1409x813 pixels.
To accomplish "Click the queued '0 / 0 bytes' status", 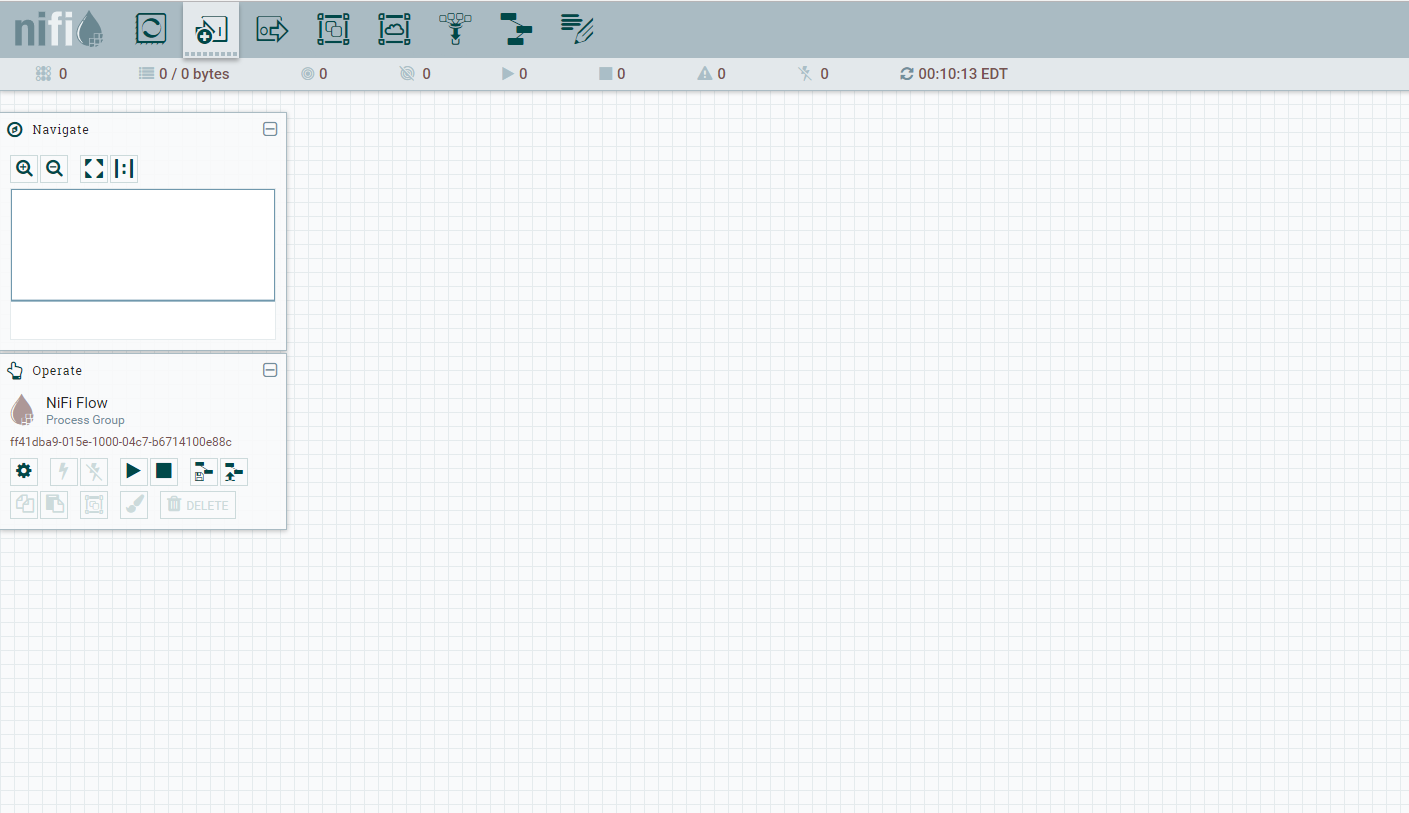I will pyautogui.click(x=184, y=74).
